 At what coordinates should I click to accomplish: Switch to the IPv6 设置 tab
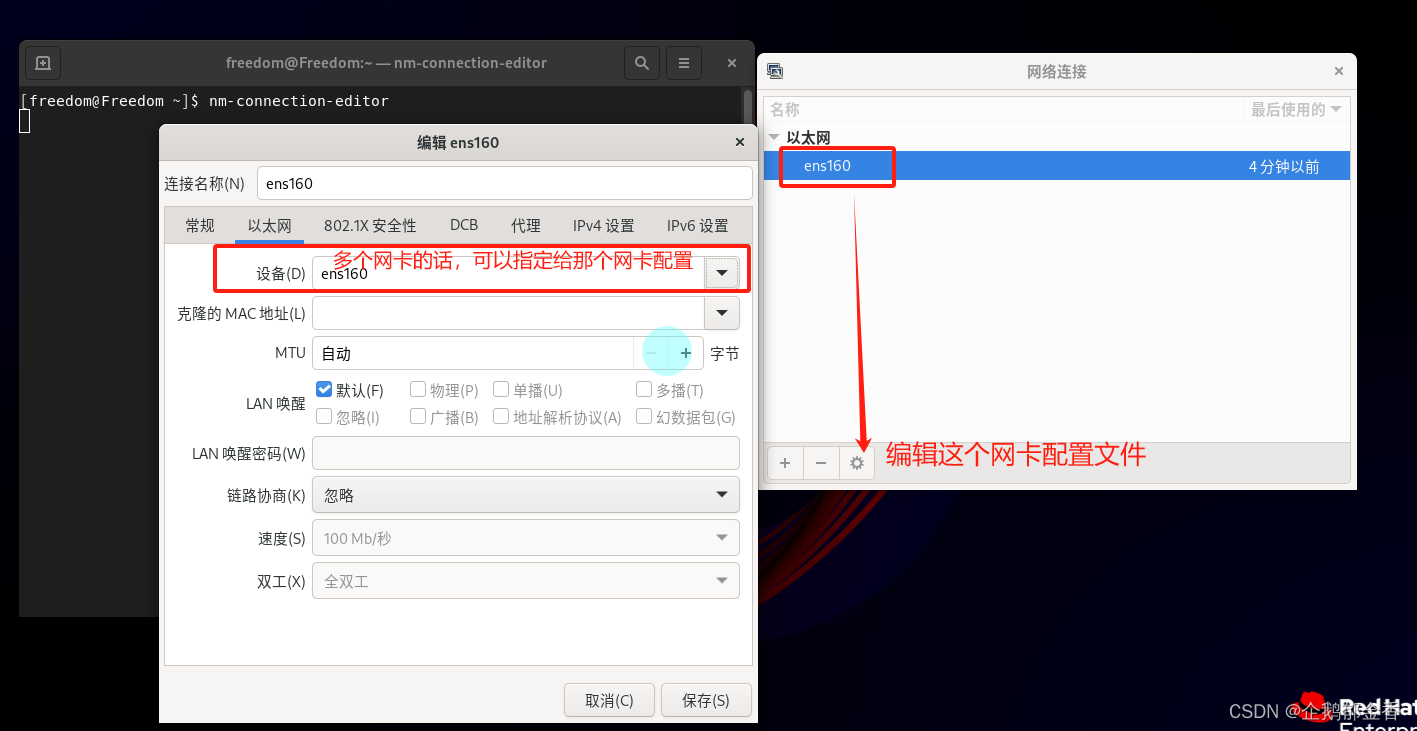point(698,226)
